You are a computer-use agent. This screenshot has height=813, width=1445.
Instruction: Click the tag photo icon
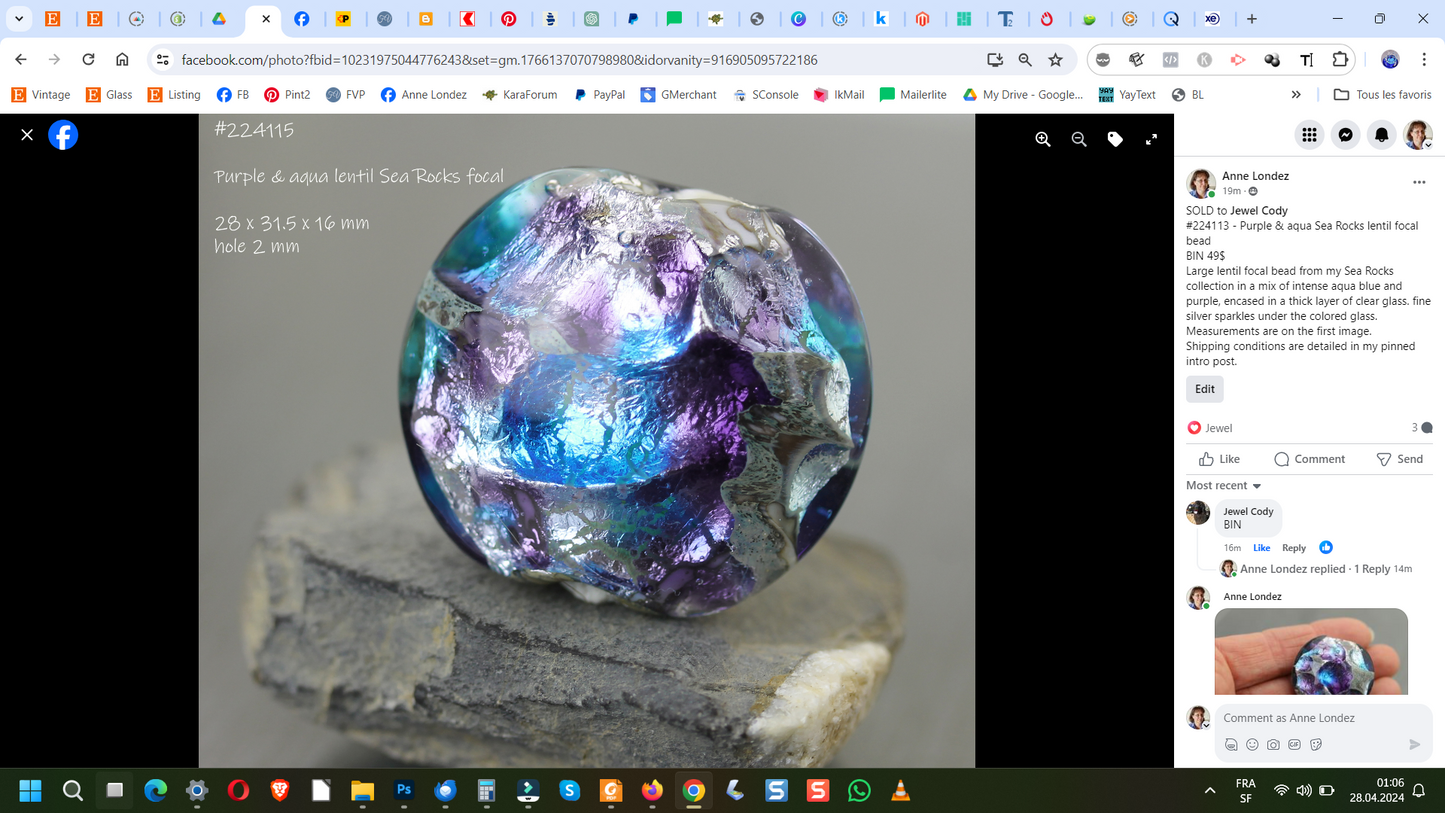[x=1115, y=140]
